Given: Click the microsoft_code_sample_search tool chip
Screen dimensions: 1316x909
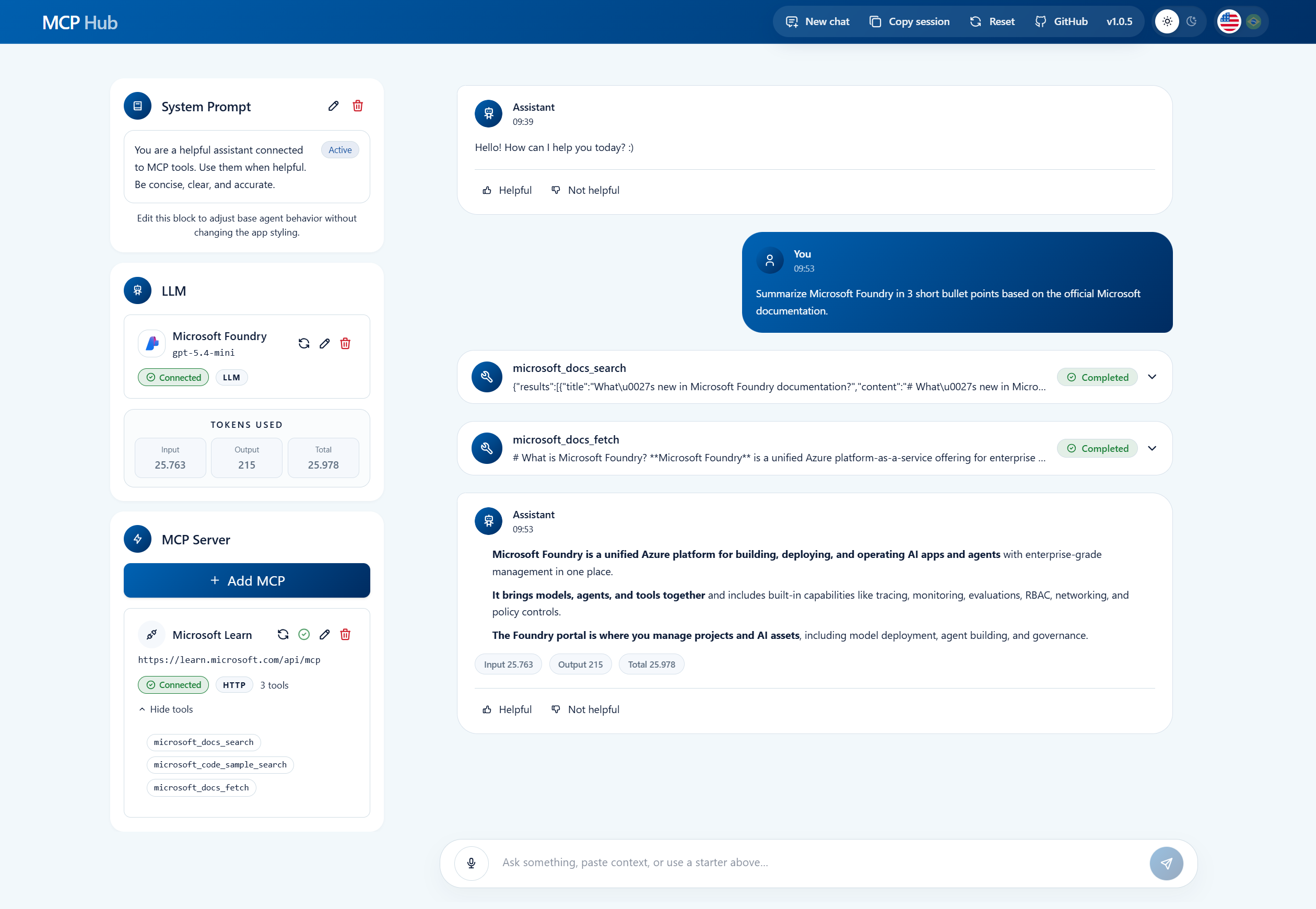Looking at the screenshot, I should (x=220, y=765).
